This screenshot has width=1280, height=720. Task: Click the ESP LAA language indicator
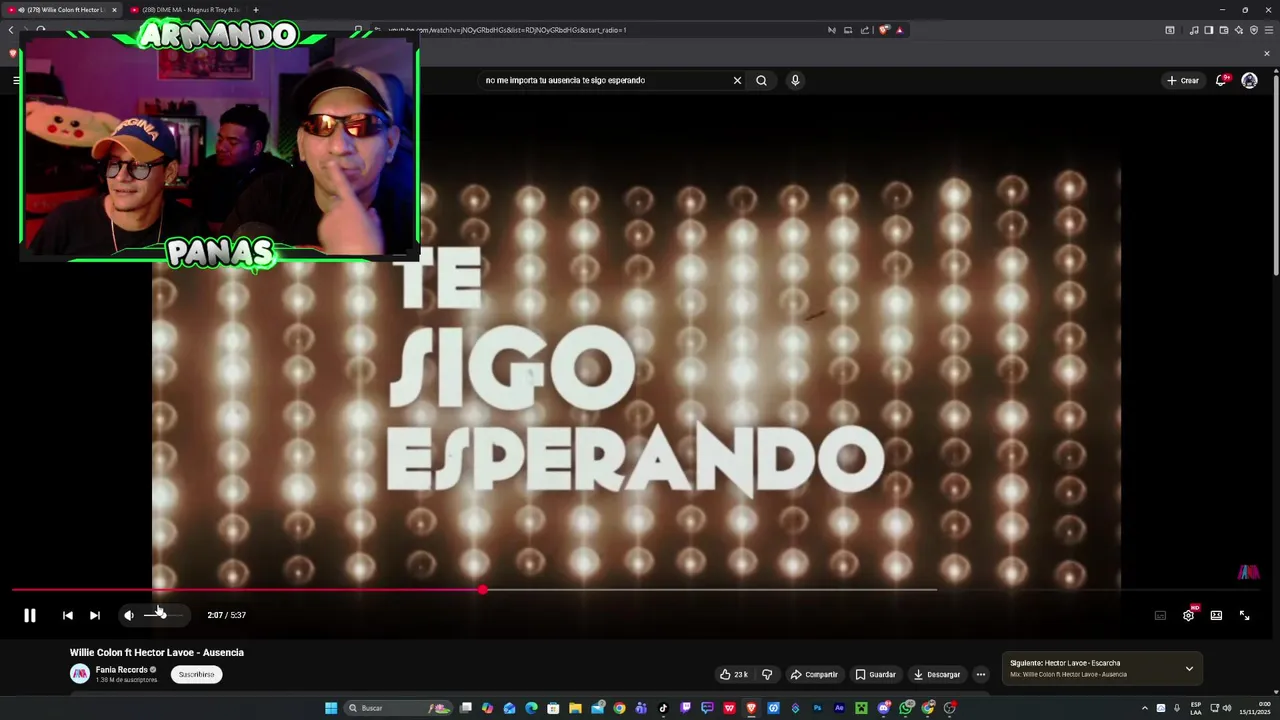[1196, 708]
